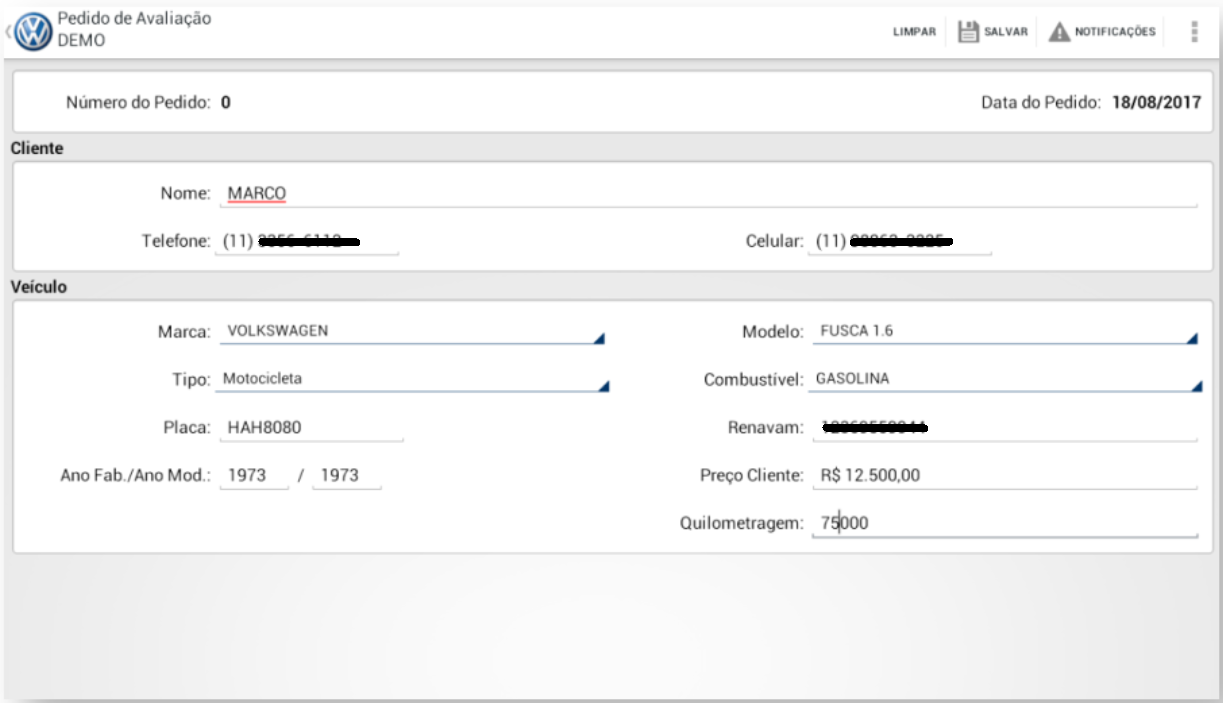
Task: Click the Ano Mod. year field
Action: click(347, 476)
